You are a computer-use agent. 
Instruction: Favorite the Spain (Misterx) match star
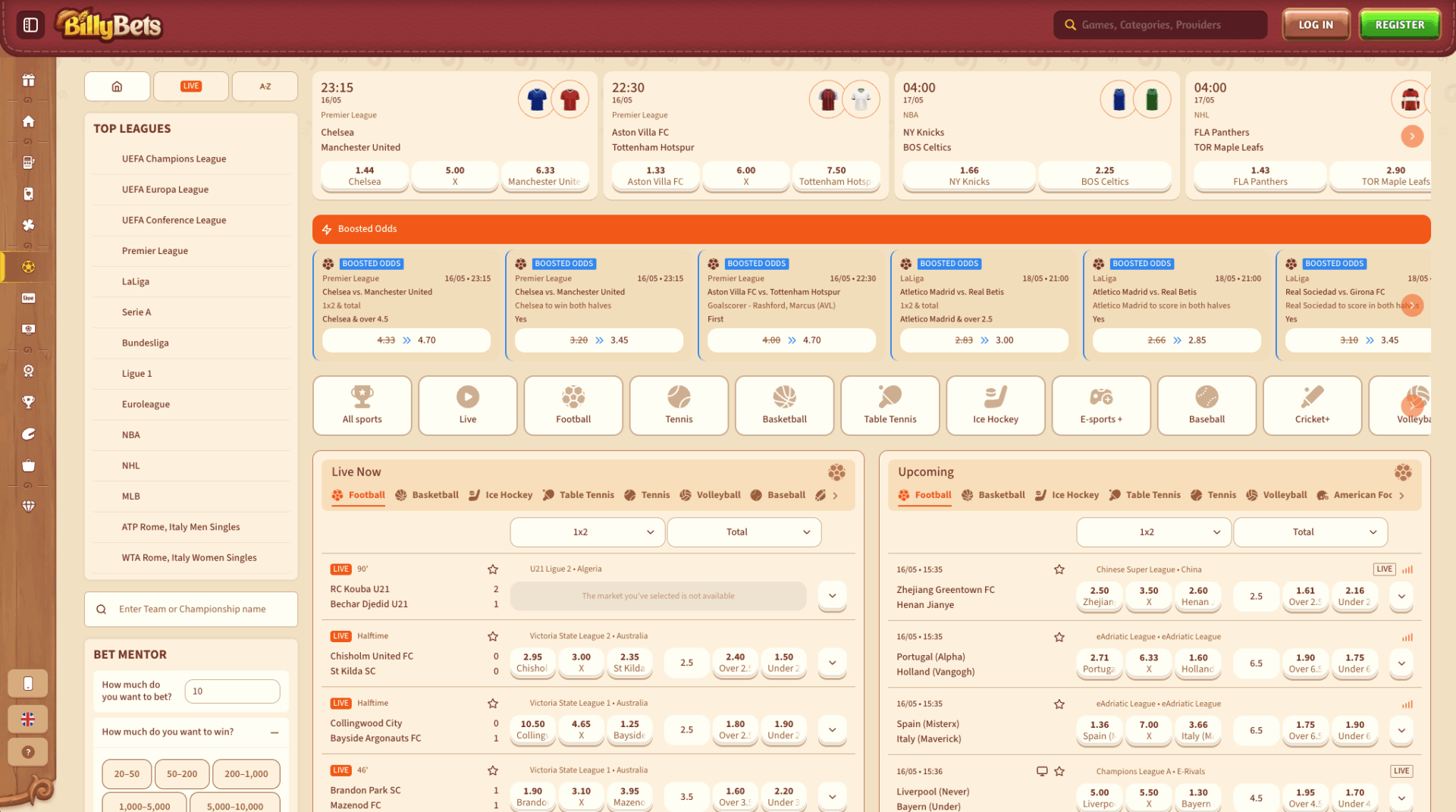point(1059,704)
